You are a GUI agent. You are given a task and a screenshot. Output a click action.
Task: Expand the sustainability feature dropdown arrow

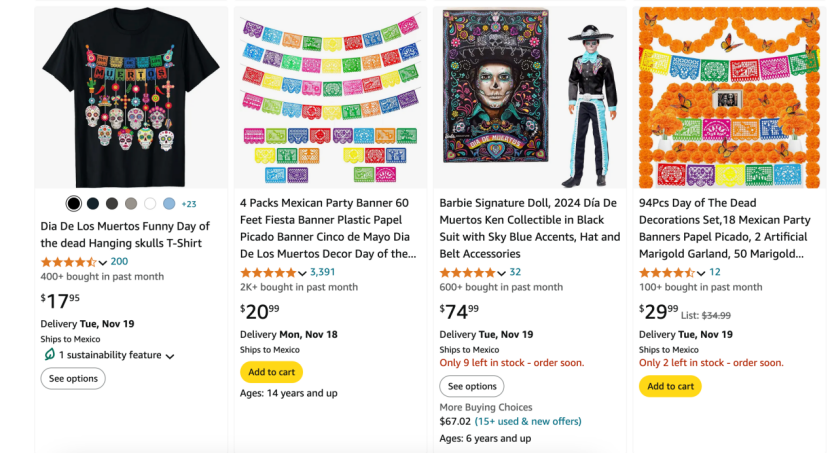170,356
